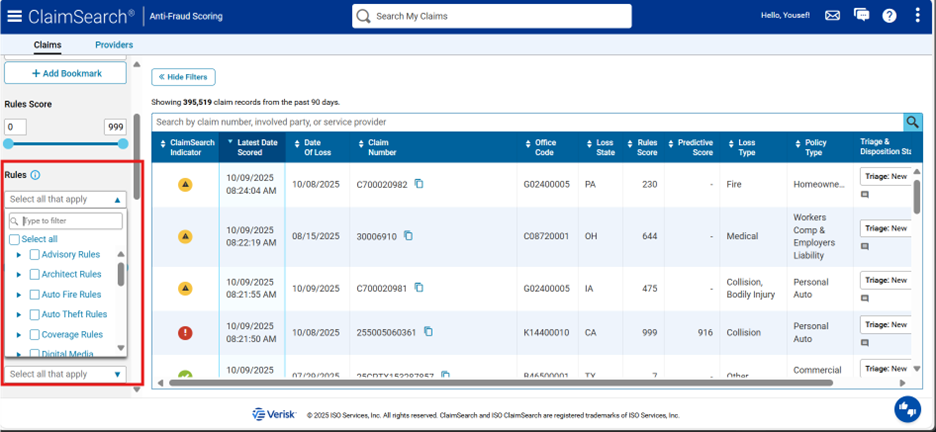This screenshot has height=432, width=936.
Task: Open the Triage dropdown for claim C700020982
Action: tap(886, 177)
